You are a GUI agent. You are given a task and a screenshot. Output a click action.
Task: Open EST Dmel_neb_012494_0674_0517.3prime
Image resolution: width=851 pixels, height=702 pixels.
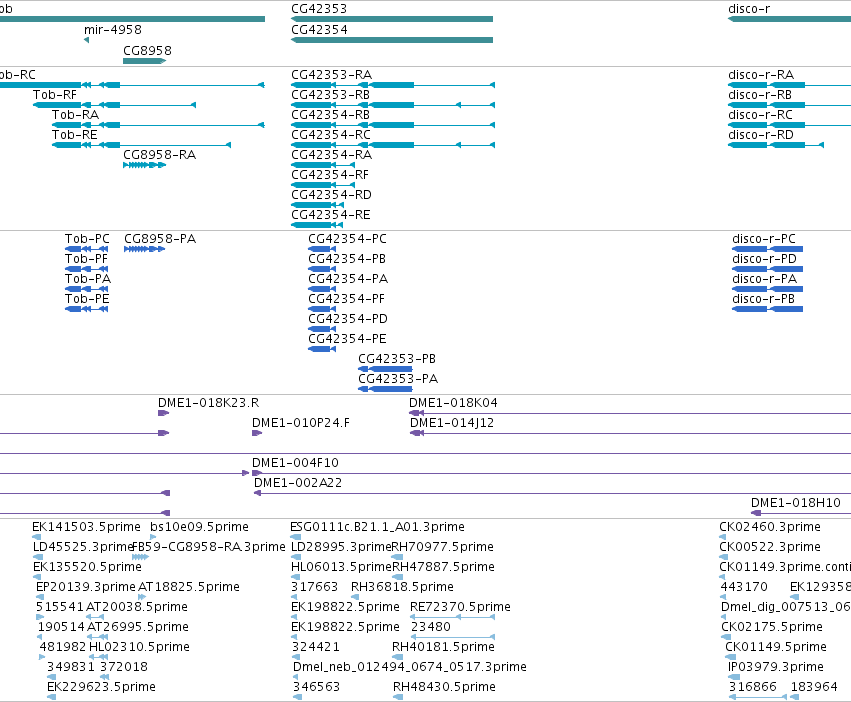[x=296, y=677]
